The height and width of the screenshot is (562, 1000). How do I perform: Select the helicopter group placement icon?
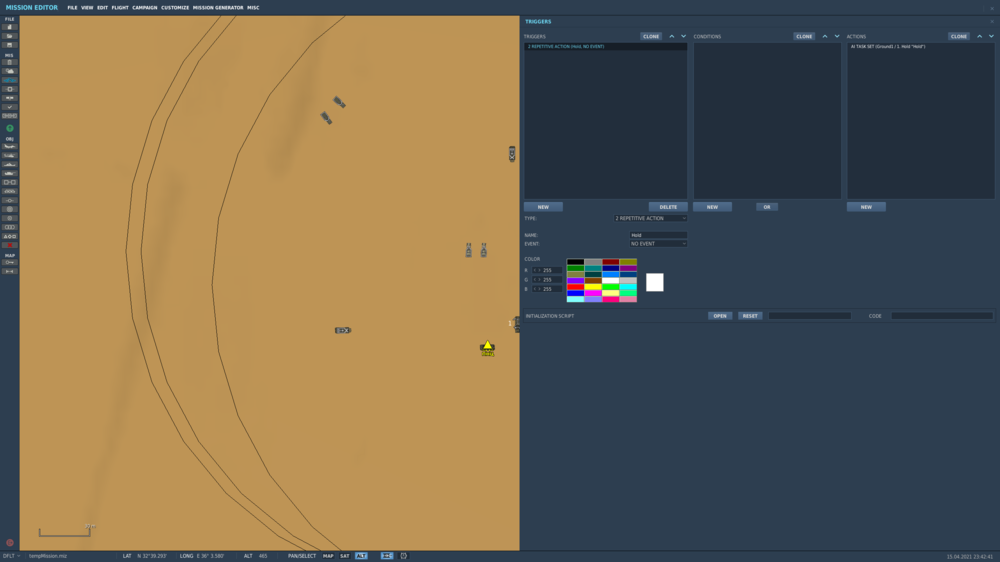pos(10,156)
